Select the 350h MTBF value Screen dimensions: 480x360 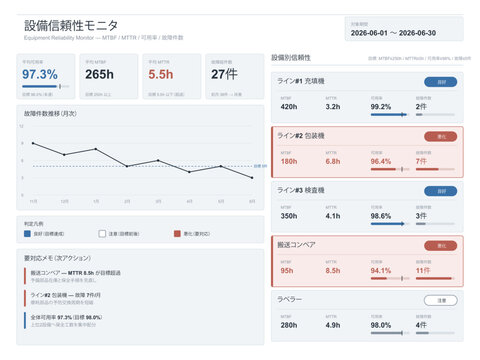tap(289, 216)
